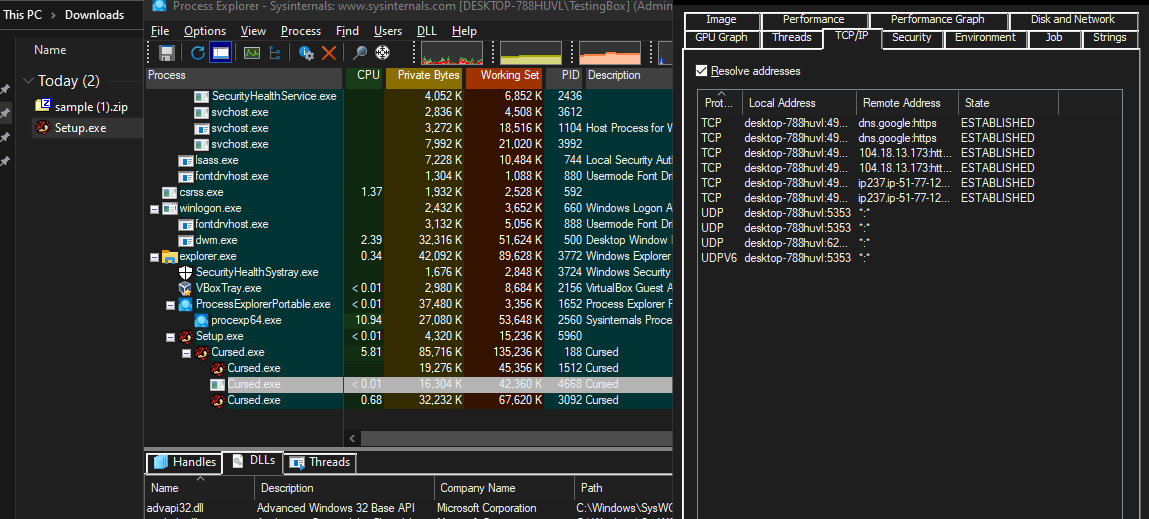Click the magnifier Find Handle icon
Viewport: 1149px width, 519px height.
click(x=360, y=53)
